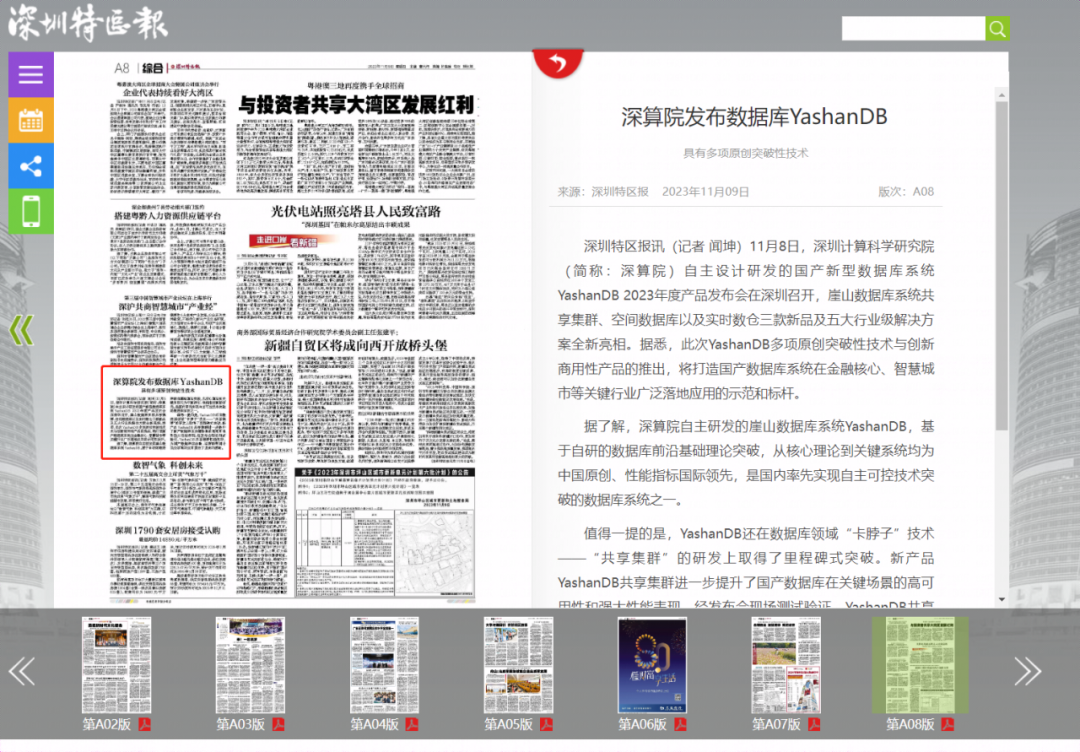Open article 搭建粤黔人力资源供应链平台
The width and height of the screenshot is (1080, 752).
pos(168,216)
